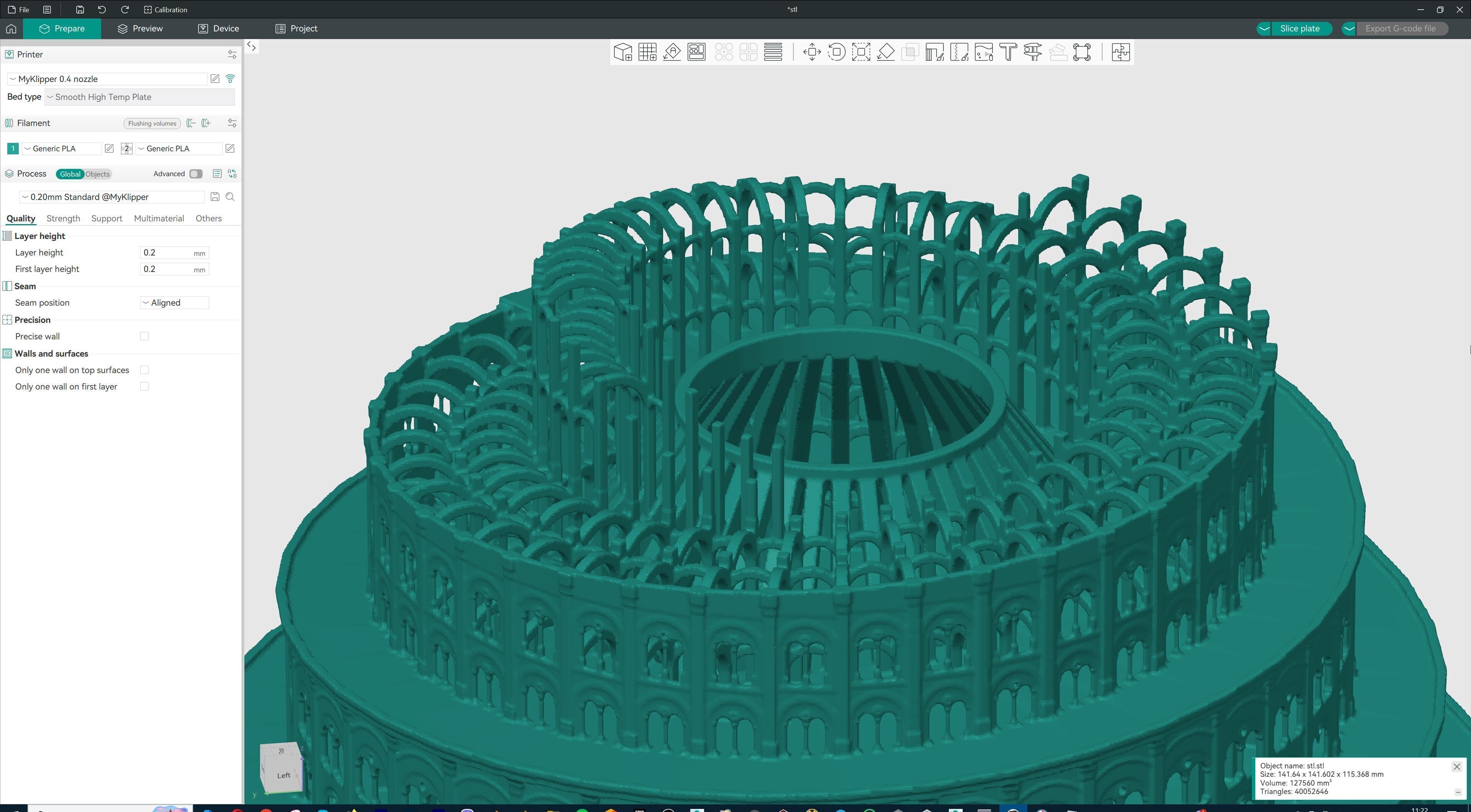Click the remove filament icon
This screenshot has height=812, width=1471.
pos(191,123)
